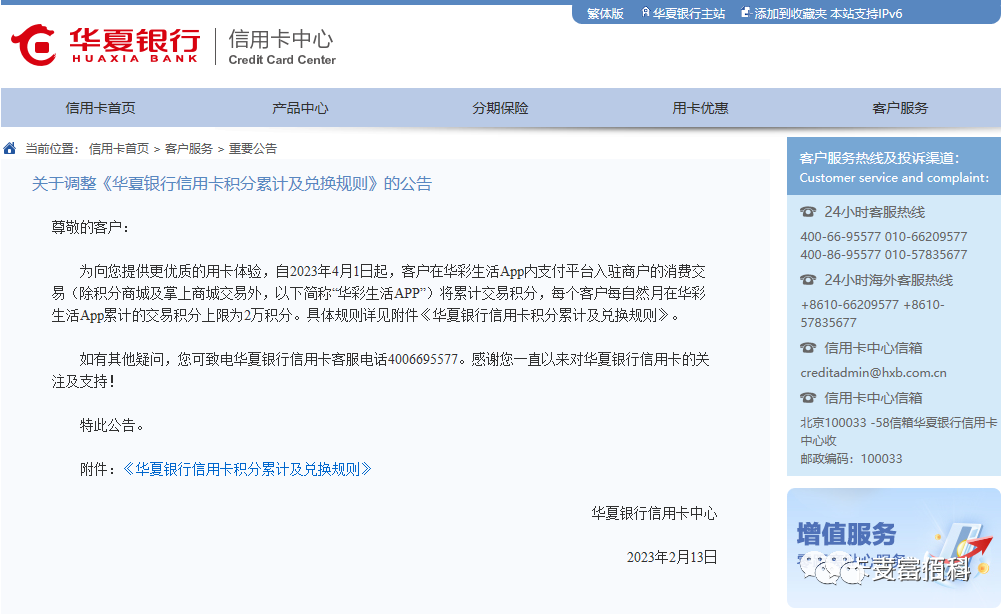Open the 用卡优惠 navigation item
Image resolution: width=1004 pixels, height=614 pixels.
(x=699, y=108)
